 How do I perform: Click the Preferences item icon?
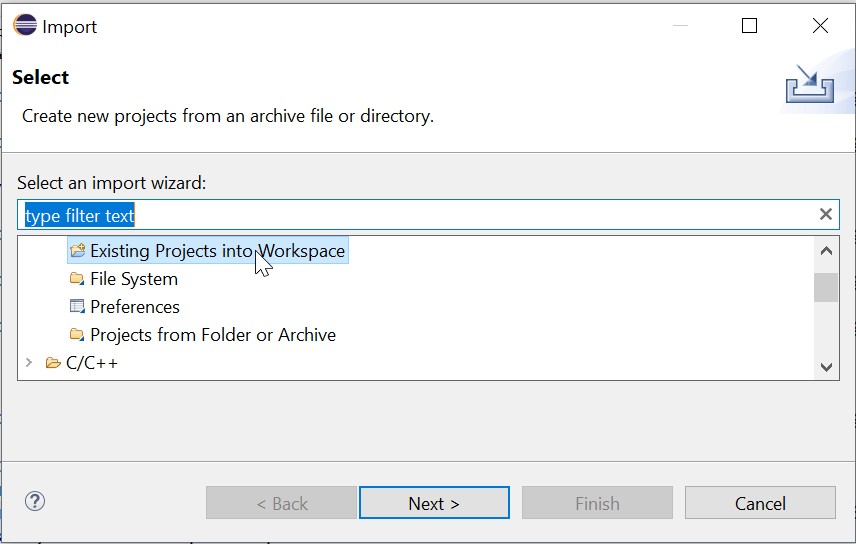[x=78, y=307]
